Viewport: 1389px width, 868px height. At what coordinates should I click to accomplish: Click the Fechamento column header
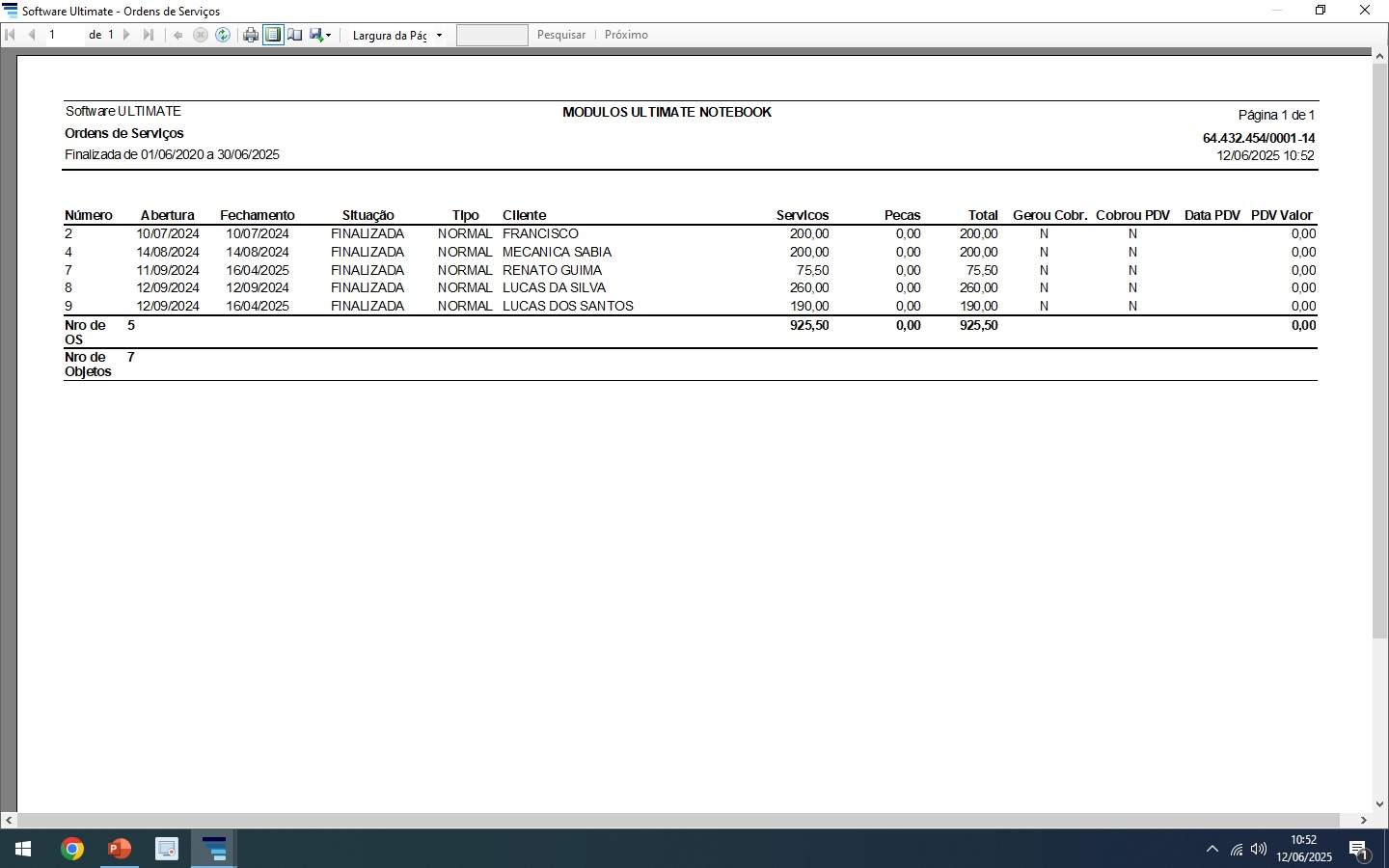tap(258, 215)
